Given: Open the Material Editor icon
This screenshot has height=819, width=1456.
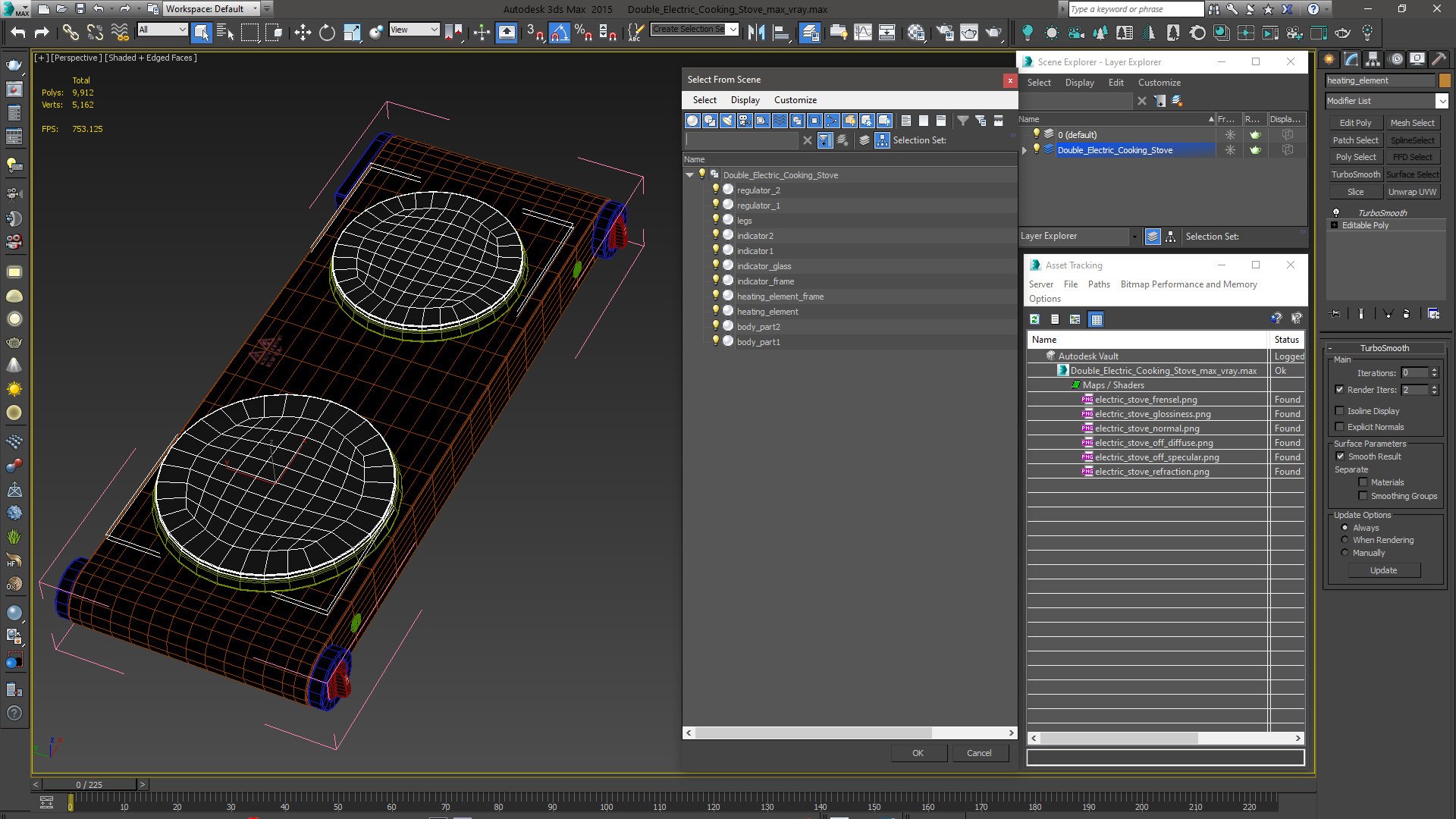Looking at the screenshot, I should click(x=916, y=32).
